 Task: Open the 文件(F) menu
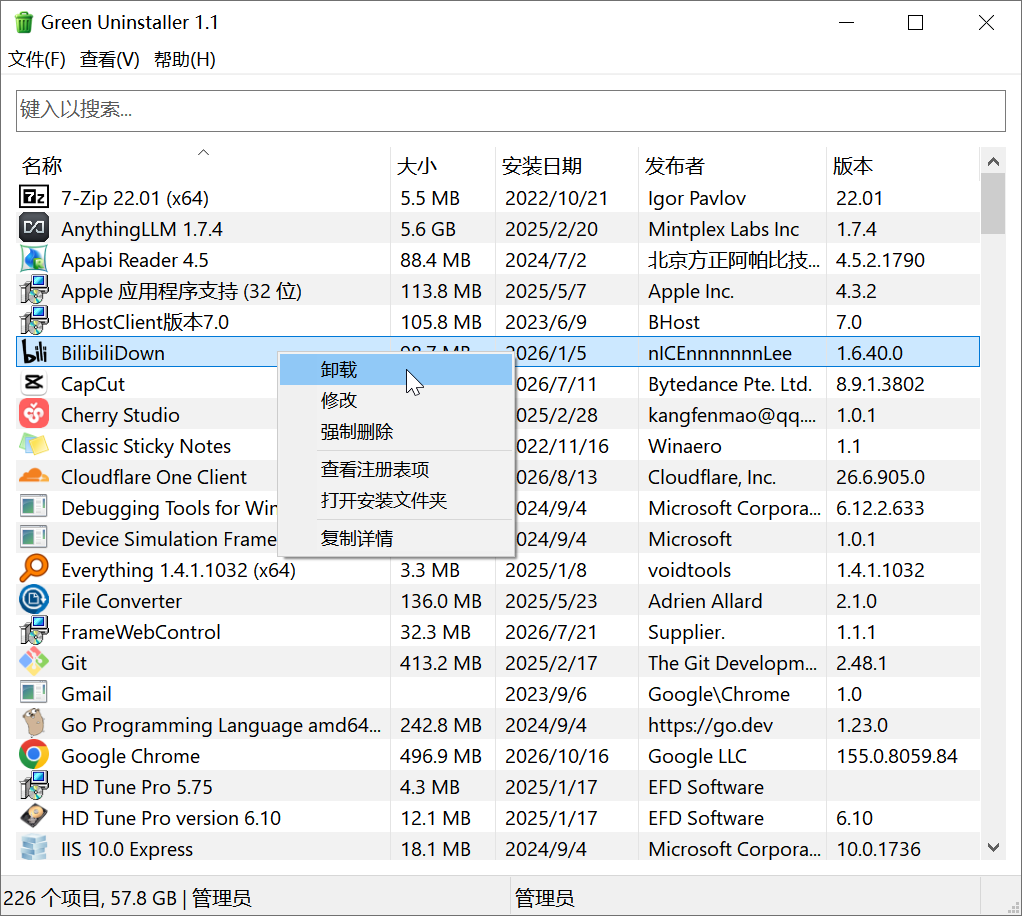(37, 59)
